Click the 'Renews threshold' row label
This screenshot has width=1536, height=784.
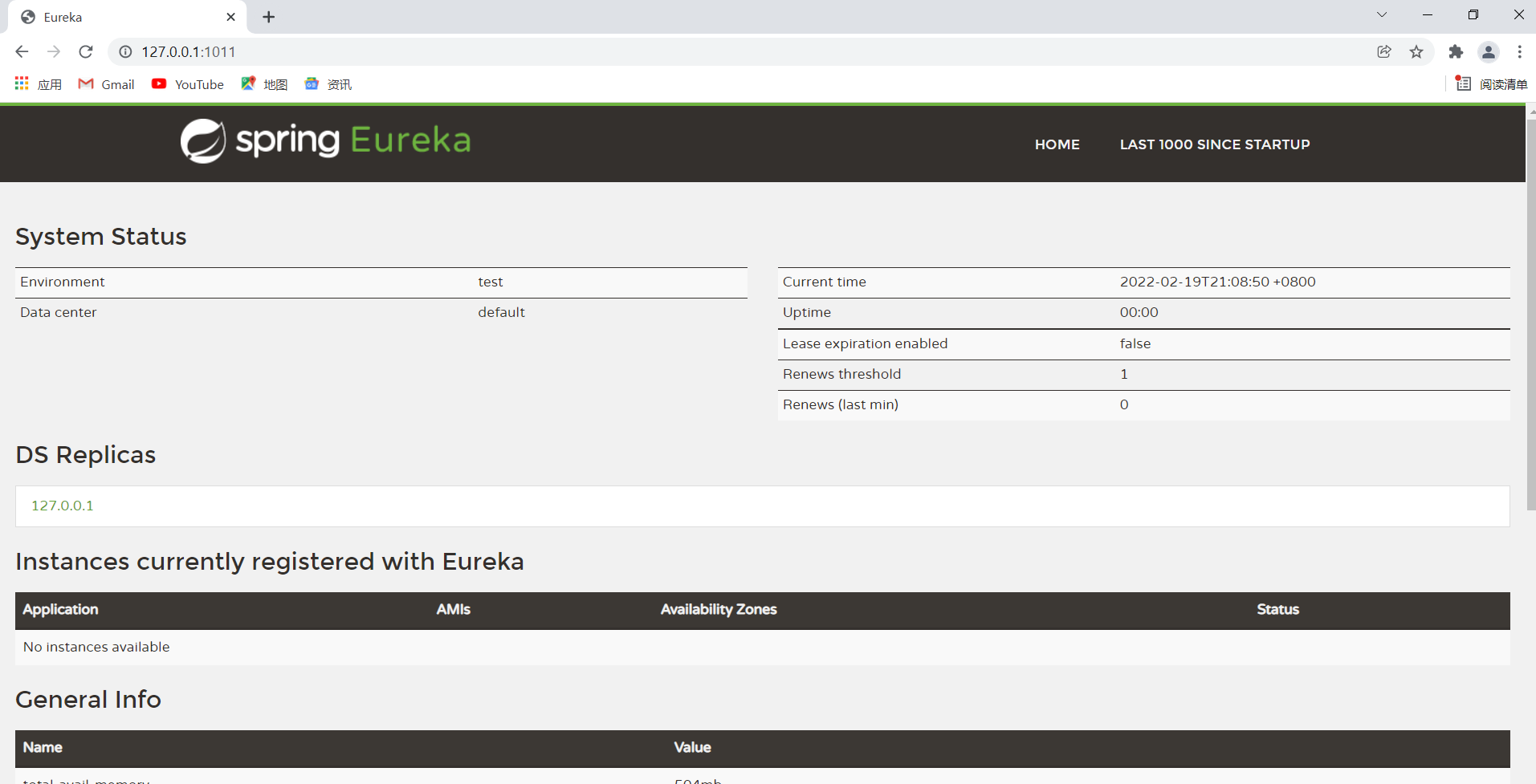pos(841,374)
